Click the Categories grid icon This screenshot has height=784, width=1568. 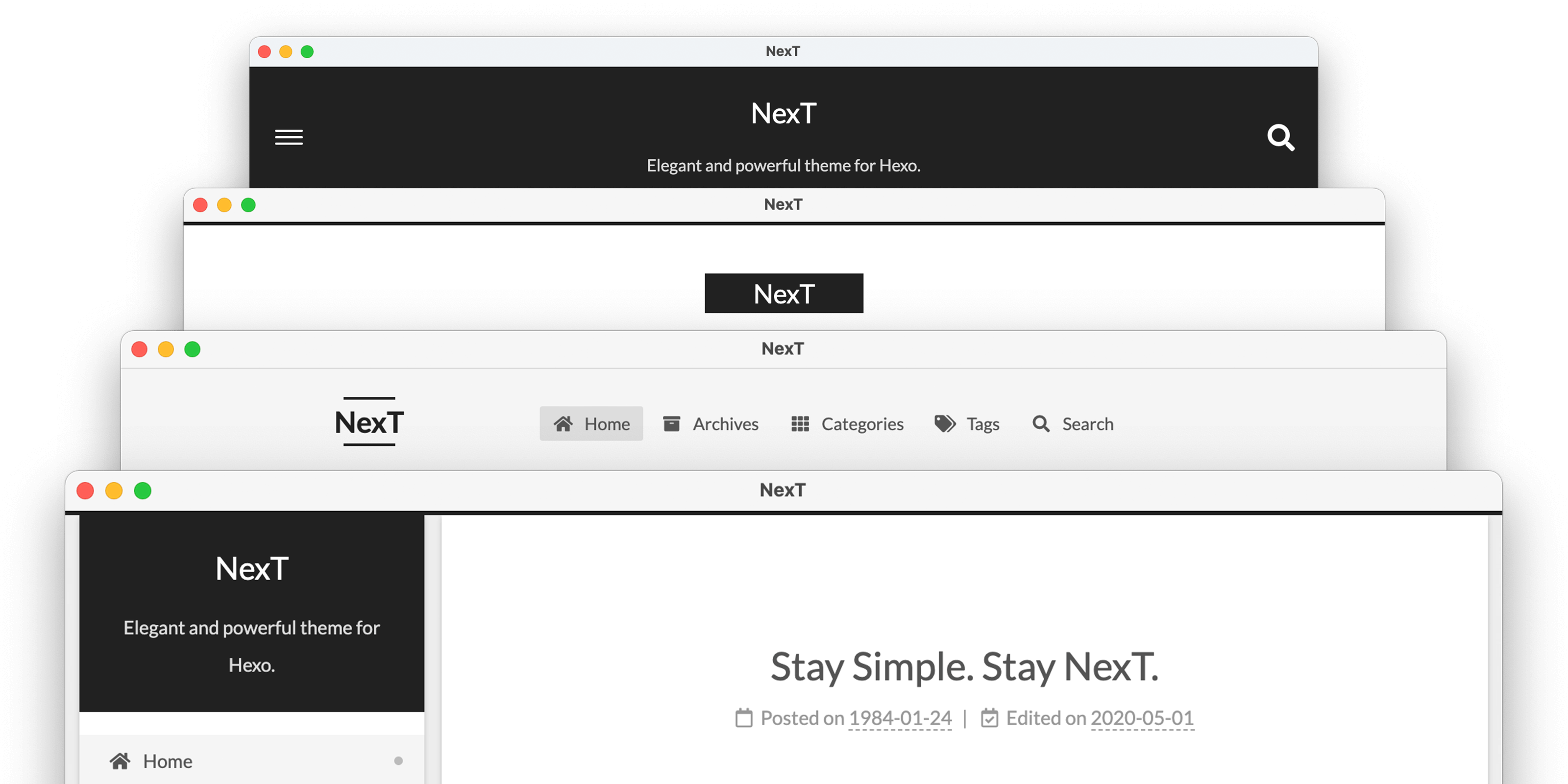[799, 422]
